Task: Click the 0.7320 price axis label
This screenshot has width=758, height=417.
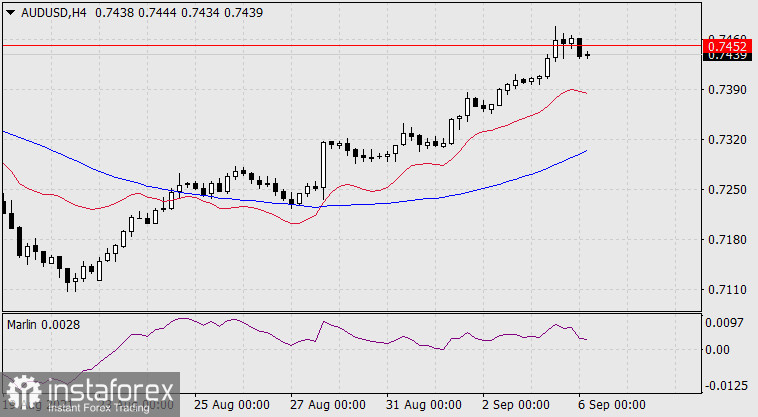Action: coord(726,140)
